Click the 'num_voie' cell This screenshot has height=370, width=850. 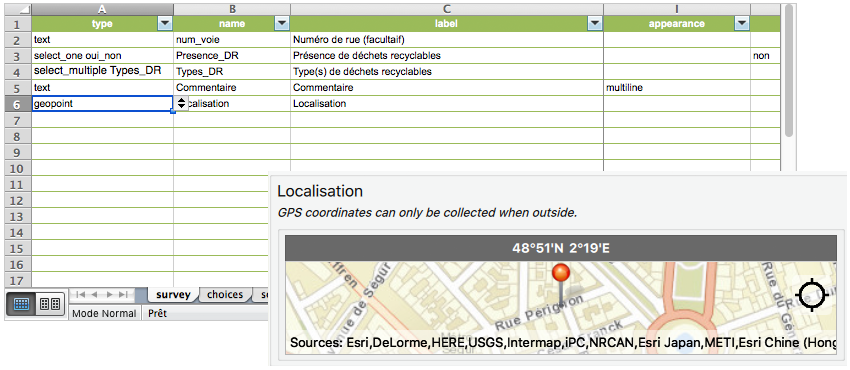[232, 40]
